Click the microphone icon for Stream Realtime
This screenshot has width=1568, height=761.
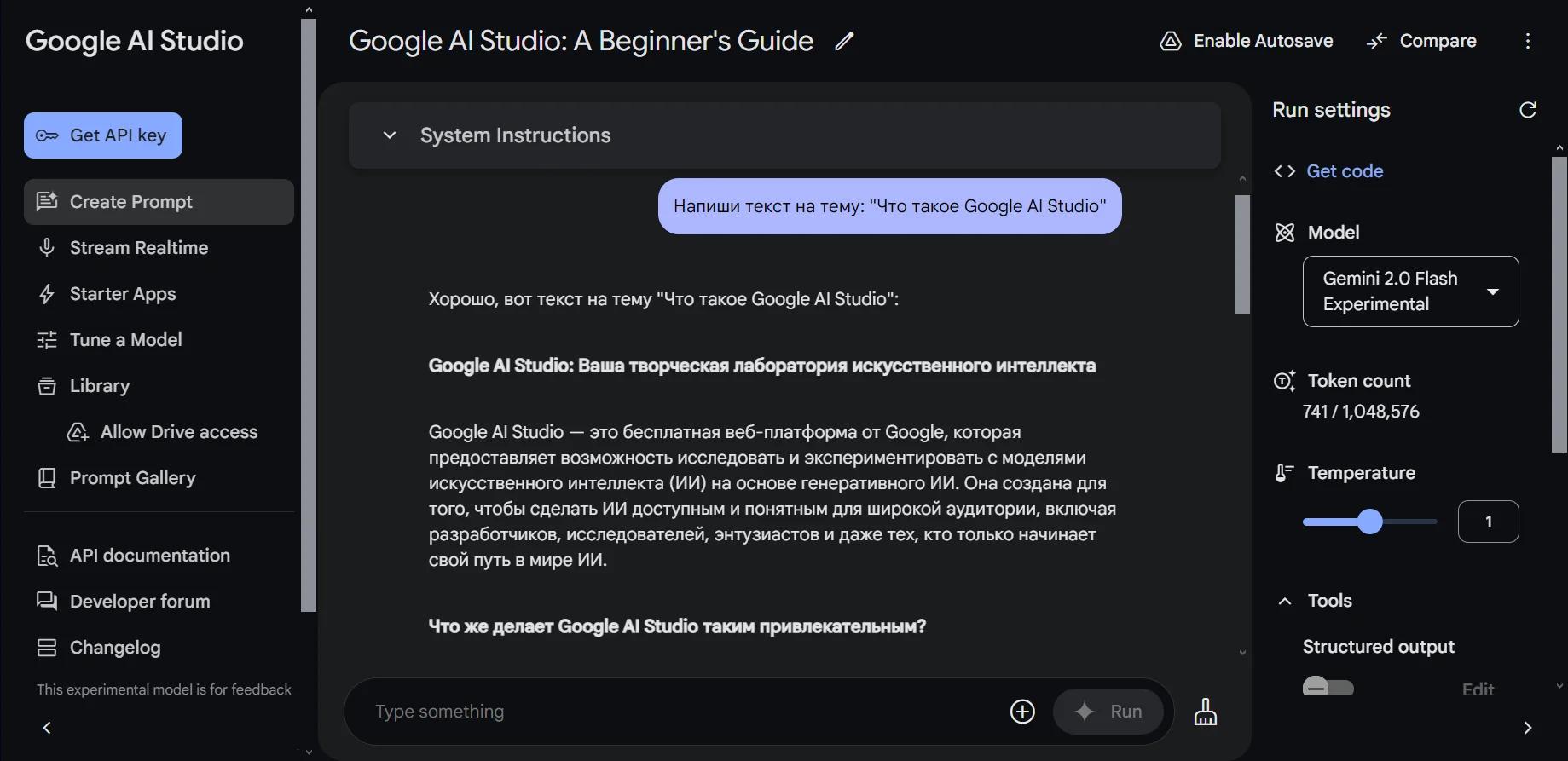pyautogui.click(x=47, y=248)
